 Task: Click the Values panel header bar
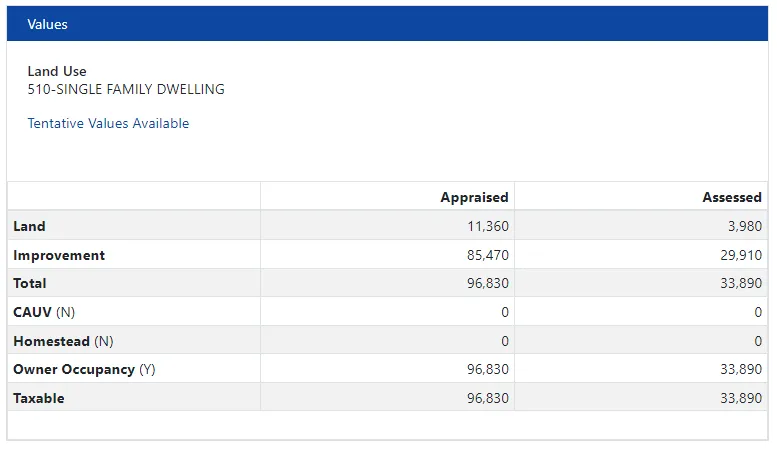pos(388,24)
